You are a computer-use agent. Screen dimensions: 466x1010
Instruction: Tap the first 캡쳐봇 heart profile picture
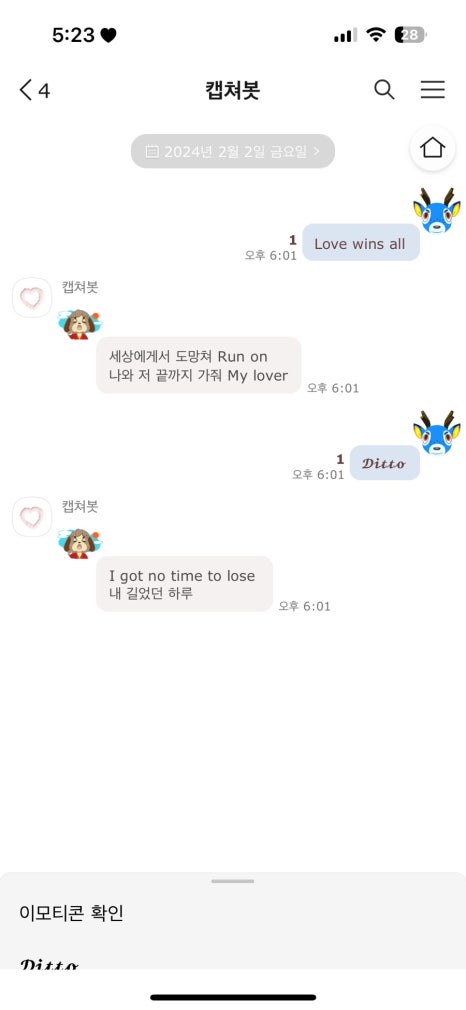pos(32,298)
